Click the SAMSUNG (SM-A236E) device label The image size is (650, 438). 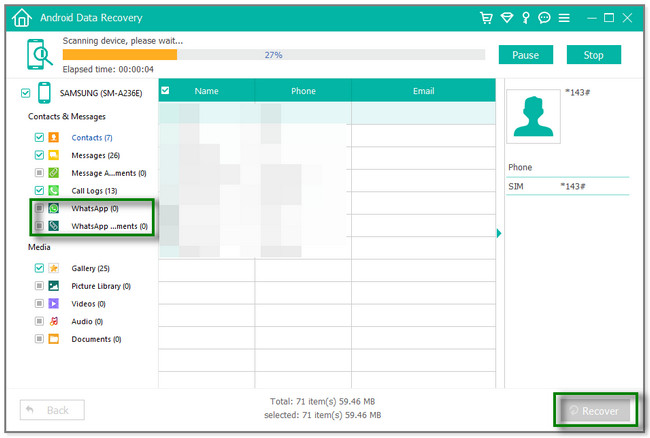coord(101,93)
